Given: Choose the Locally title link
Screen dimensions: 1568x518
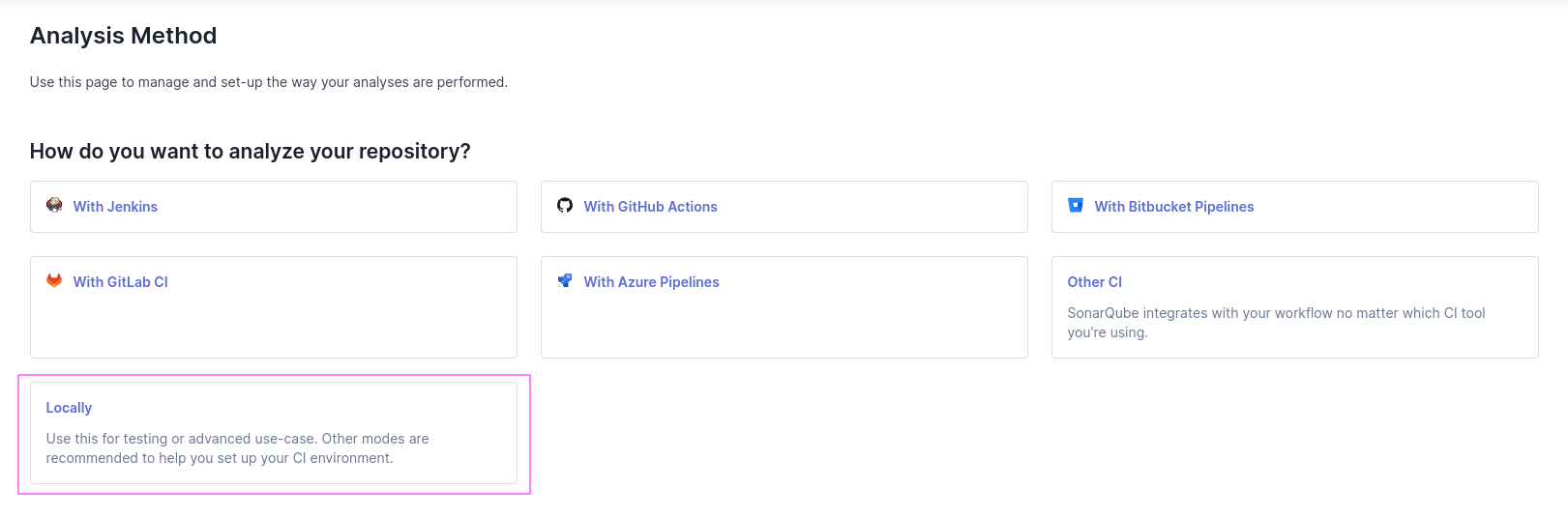Looking at the screenshot, I should coord(69,408).
